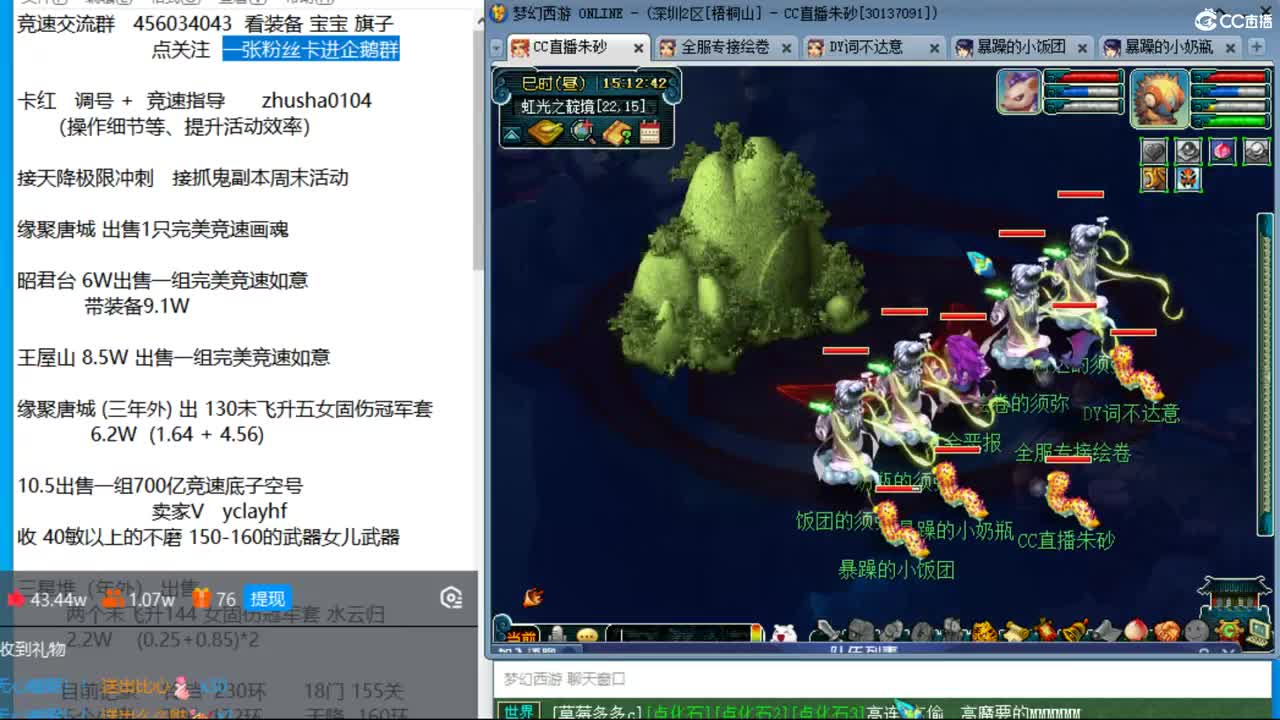The image size is (1280, 720).
Task: Click the pink gem buff icon on right side
Action: coord(1222,151)
